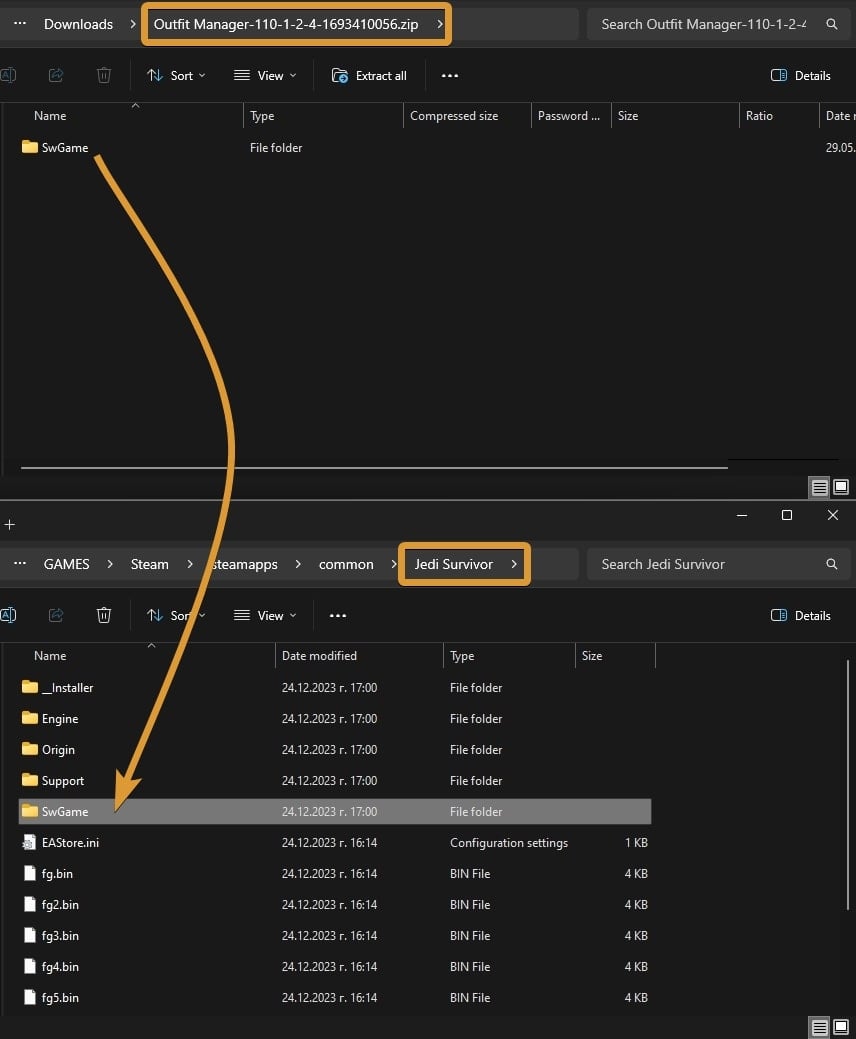The width and height of the screenshot is (856, 1039).
Task: Sort Jedi Survivor files by Date modified
Action: (319, 656)
